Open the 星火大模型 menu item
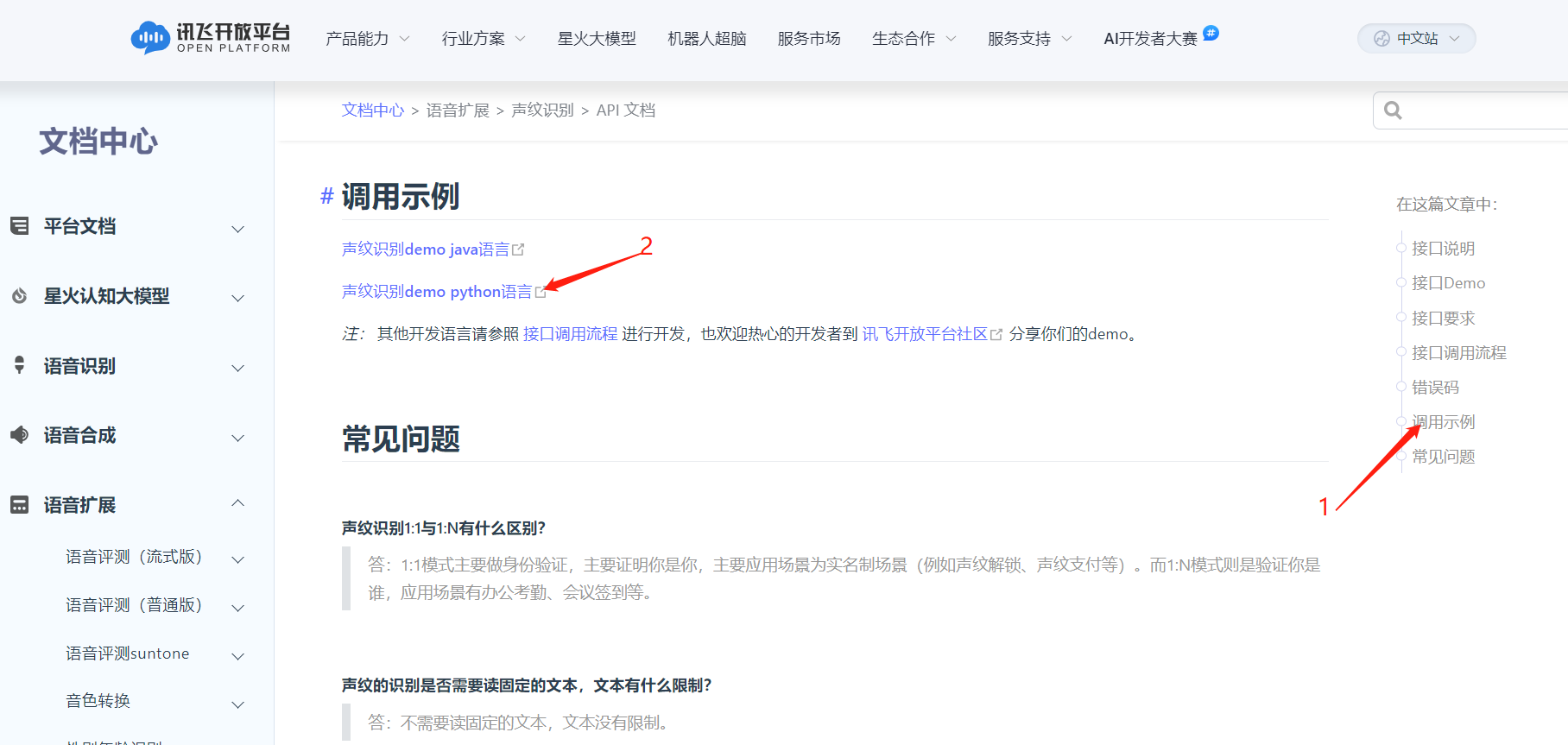 point(597,39)
